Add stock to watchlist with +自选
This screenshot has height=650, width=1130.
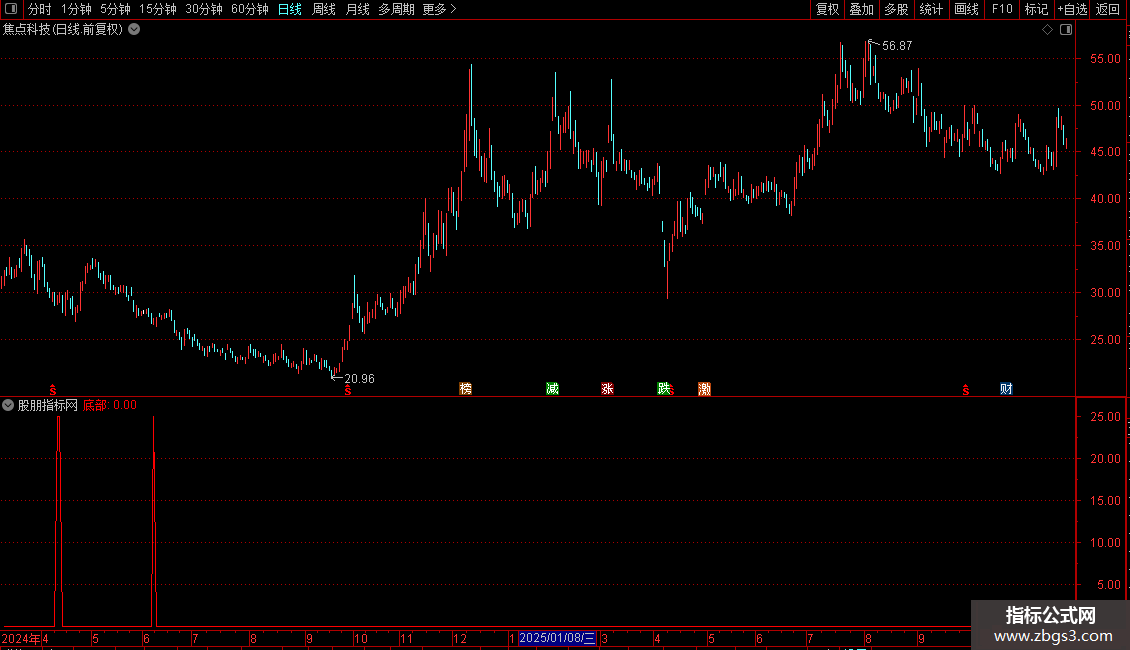point(1072,9)
